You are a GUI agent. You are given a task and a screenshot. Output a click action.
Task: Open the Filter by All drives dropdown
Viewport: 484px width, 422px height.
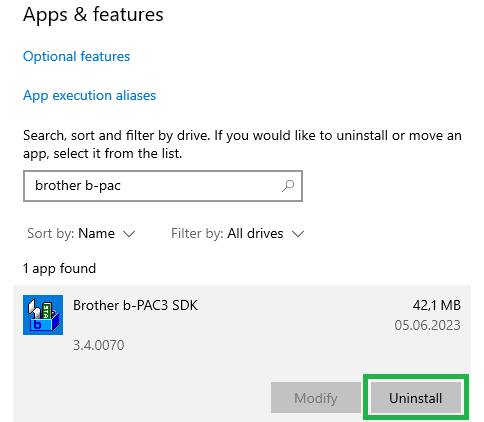238,233
